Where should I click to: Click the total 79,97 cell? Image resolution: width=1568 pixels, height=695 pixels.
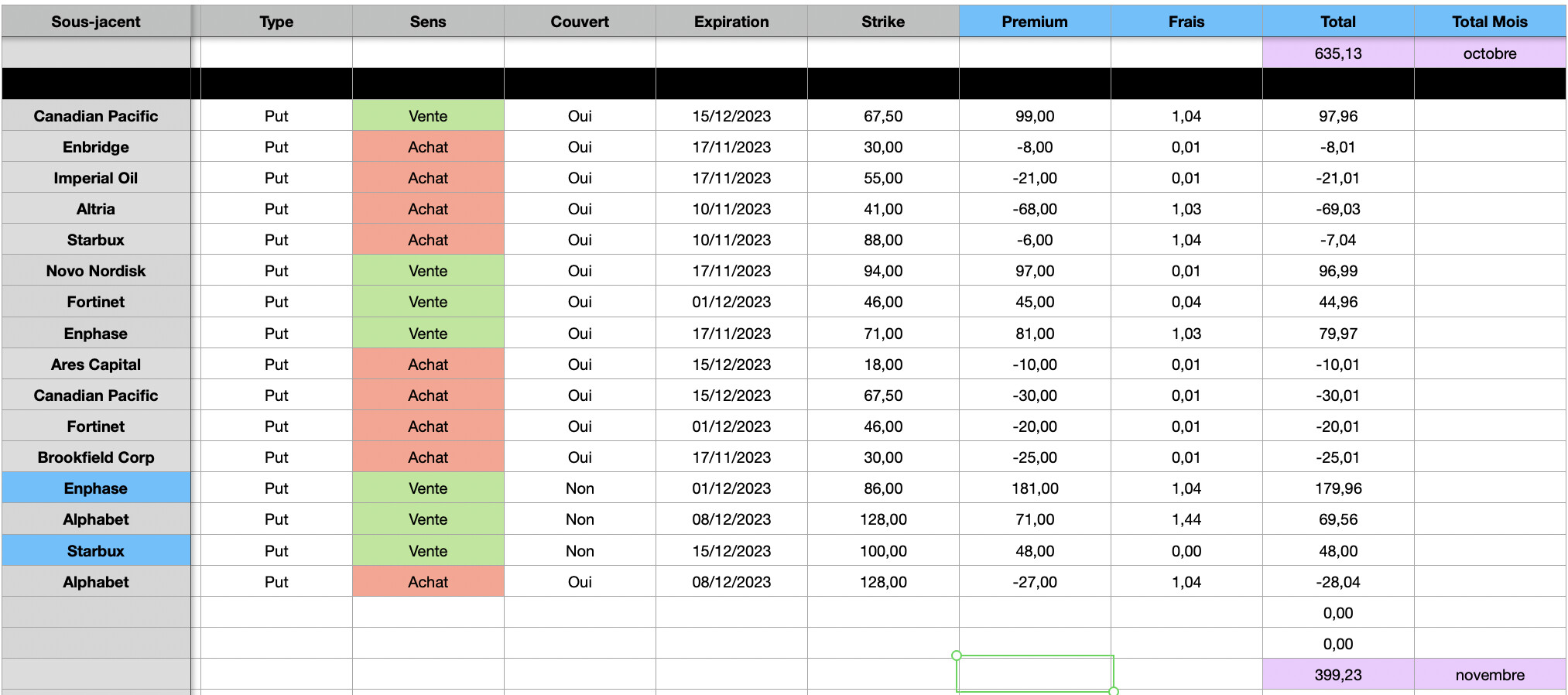(x=1338, y=334)
